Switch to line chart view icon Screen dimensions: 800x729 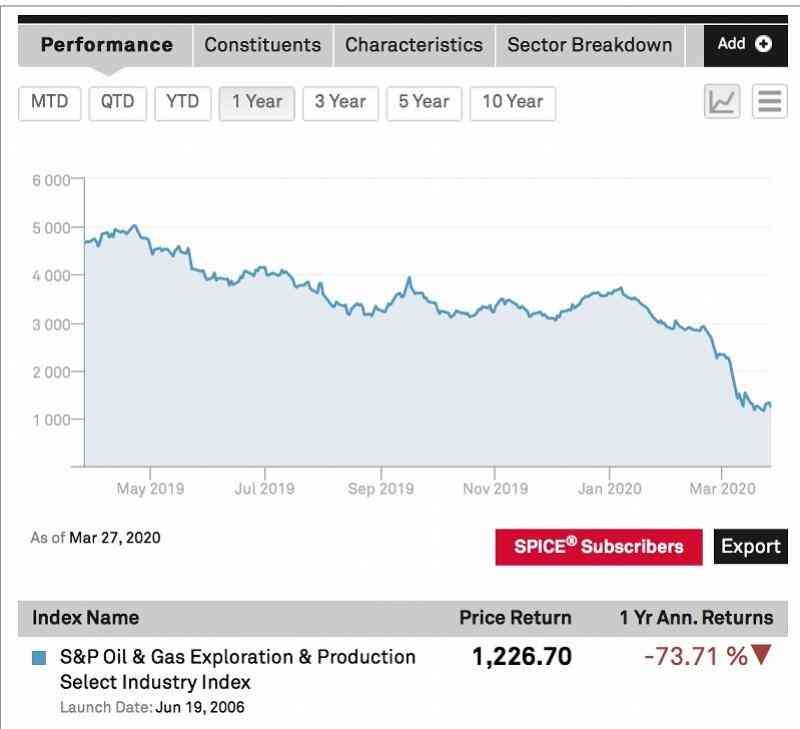click(722, 101)
